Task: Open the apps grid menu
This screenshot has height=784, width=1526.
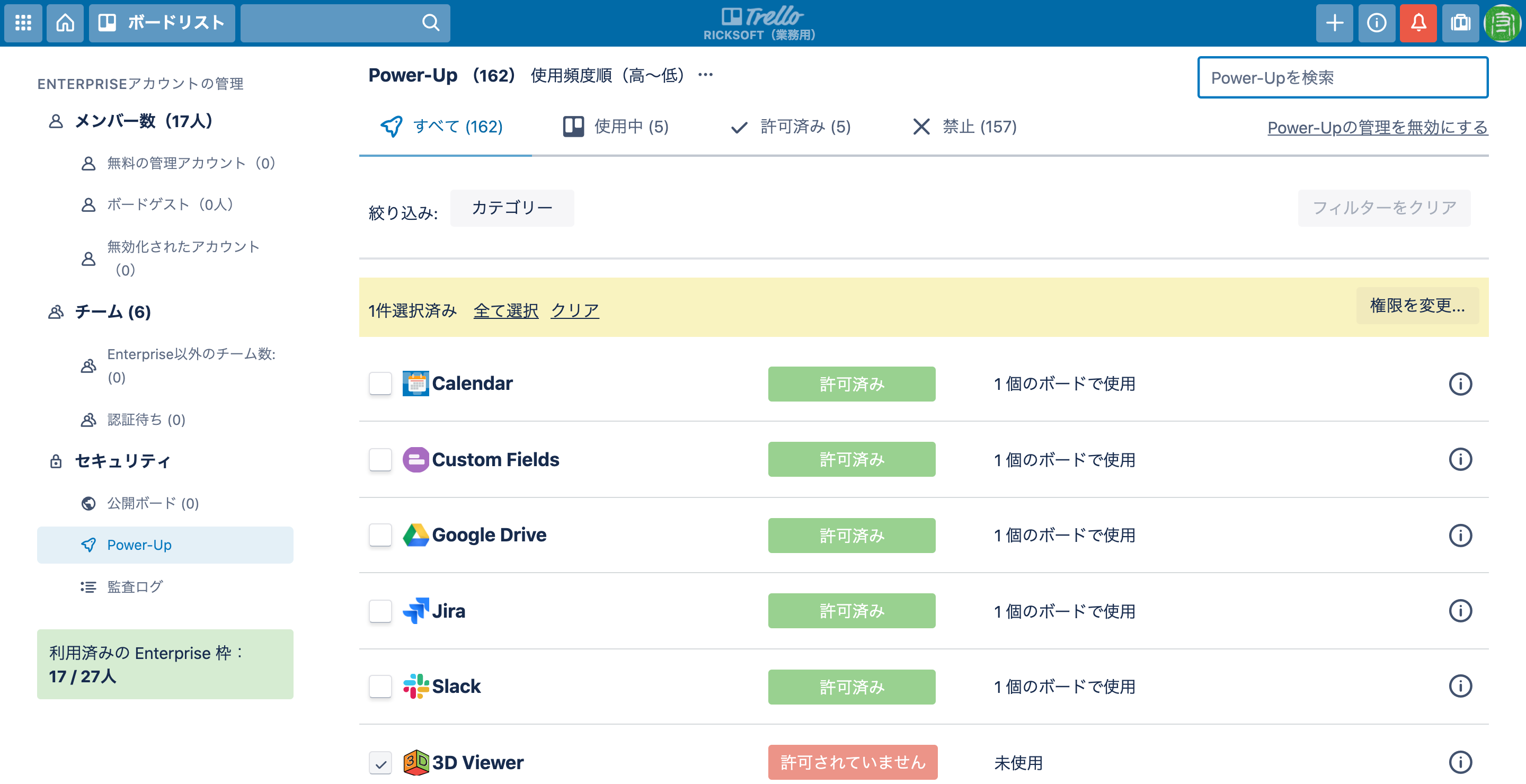Action: (23, 23)
